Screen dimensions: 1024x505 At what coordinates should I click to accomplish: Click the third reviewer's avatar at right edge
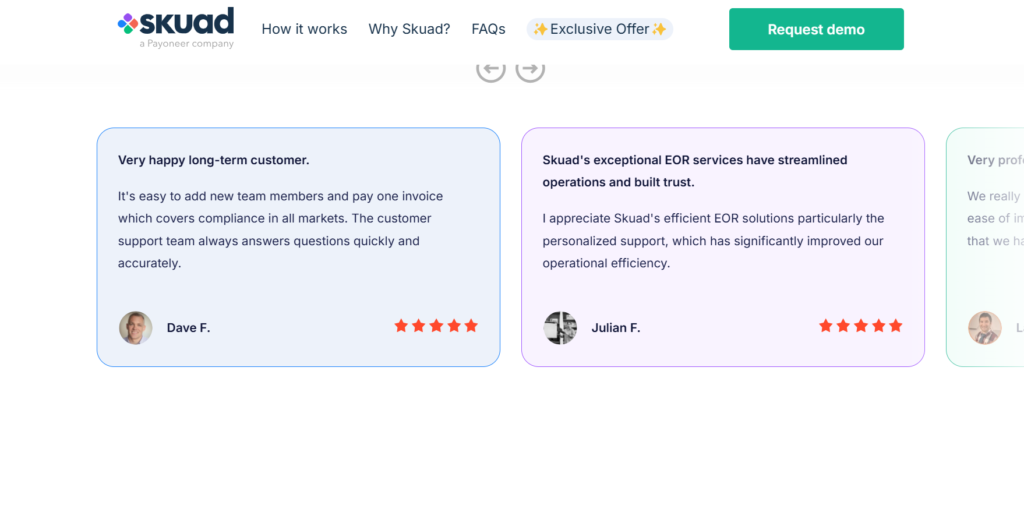coord(984,328)
